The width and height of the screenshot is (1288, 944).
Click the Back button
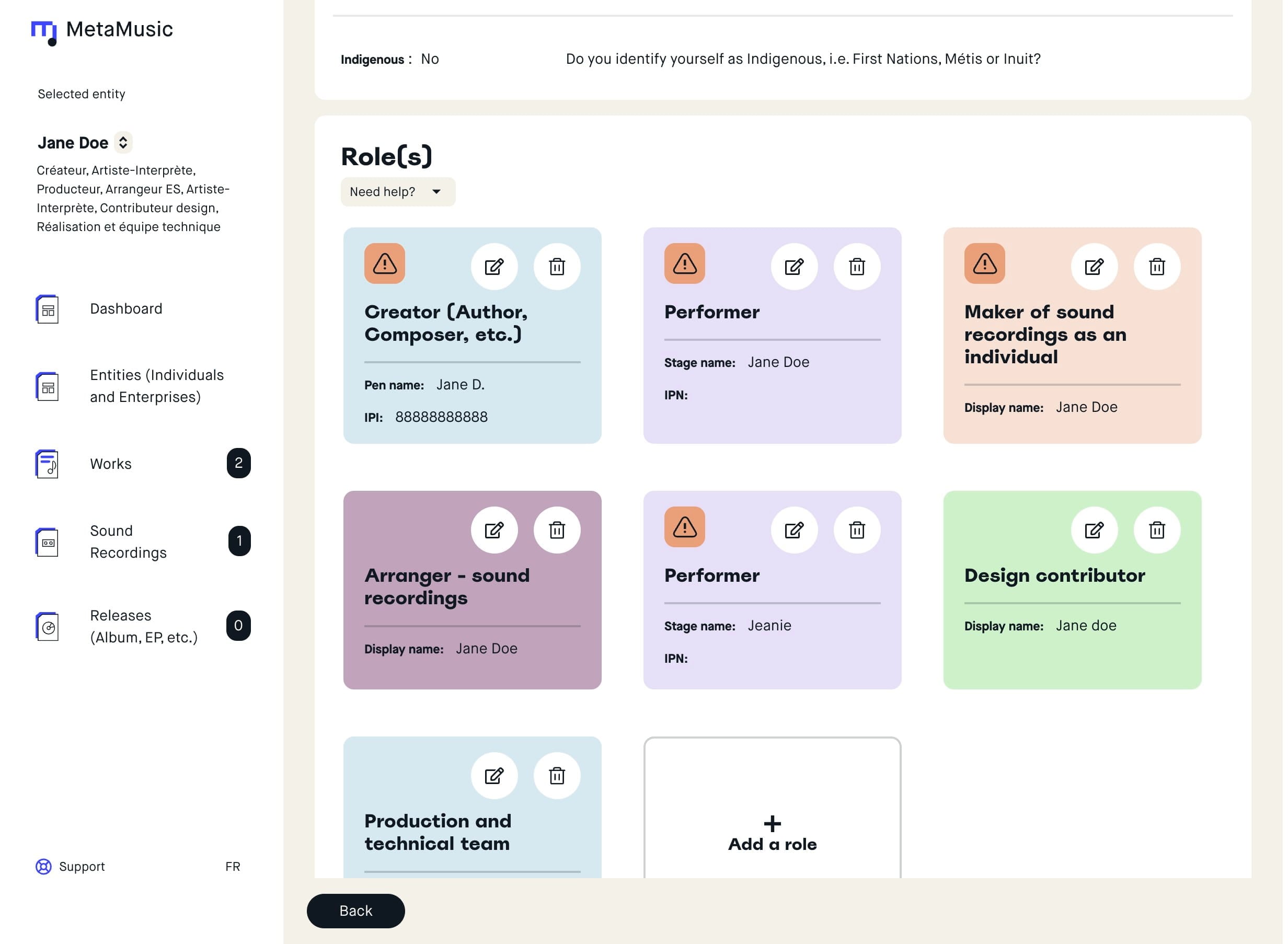click(355, 911)
